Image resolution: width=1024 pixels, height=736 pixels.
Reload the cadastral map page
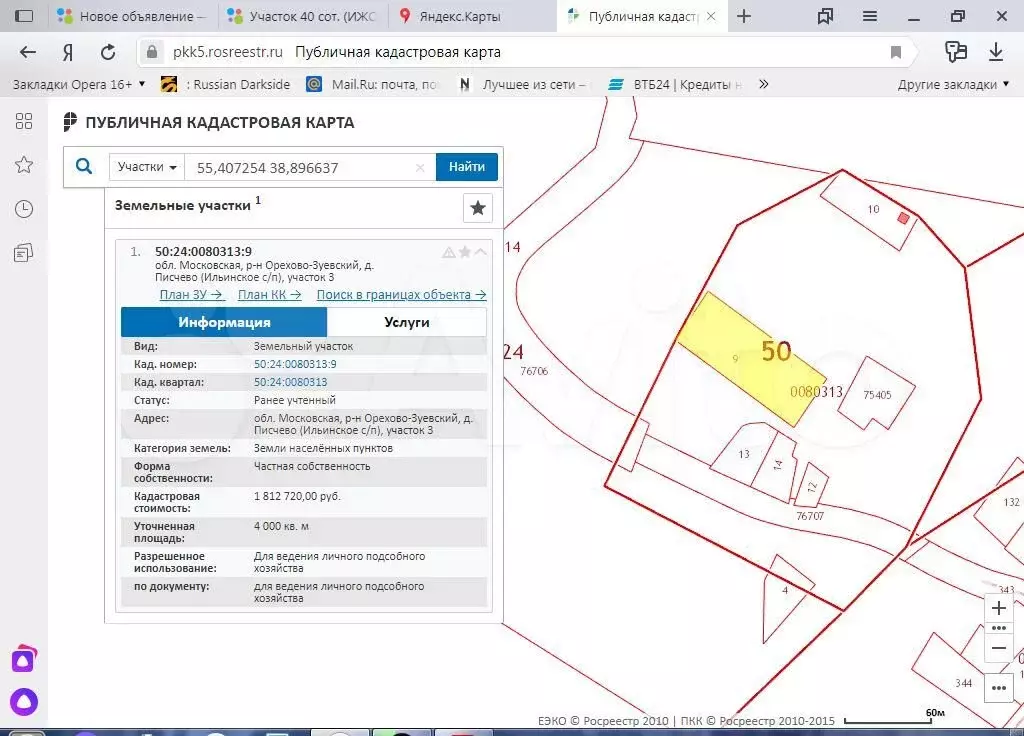coord(108,52)
